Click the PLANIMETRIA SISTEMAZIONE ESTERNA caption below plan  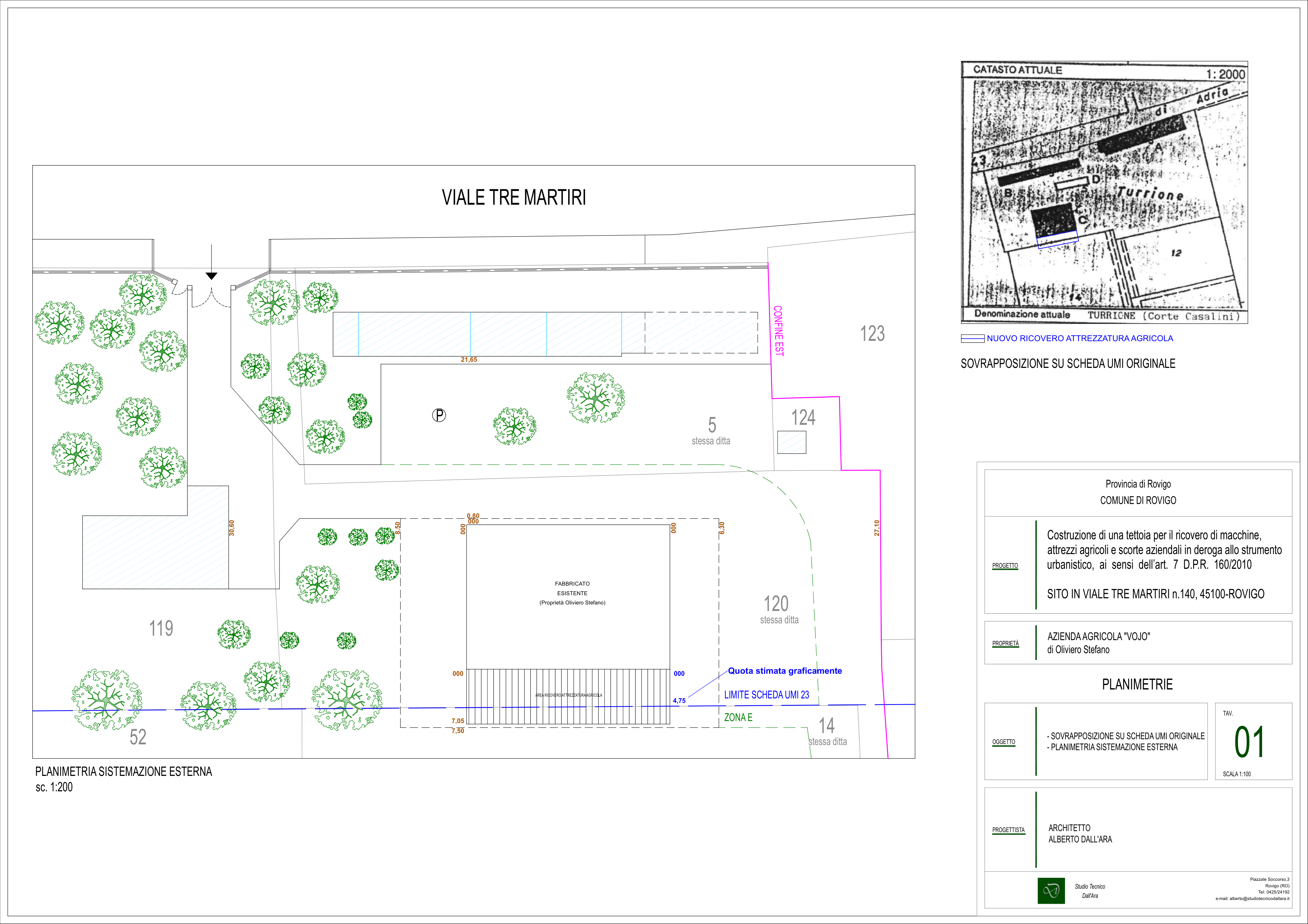point(124,772)
